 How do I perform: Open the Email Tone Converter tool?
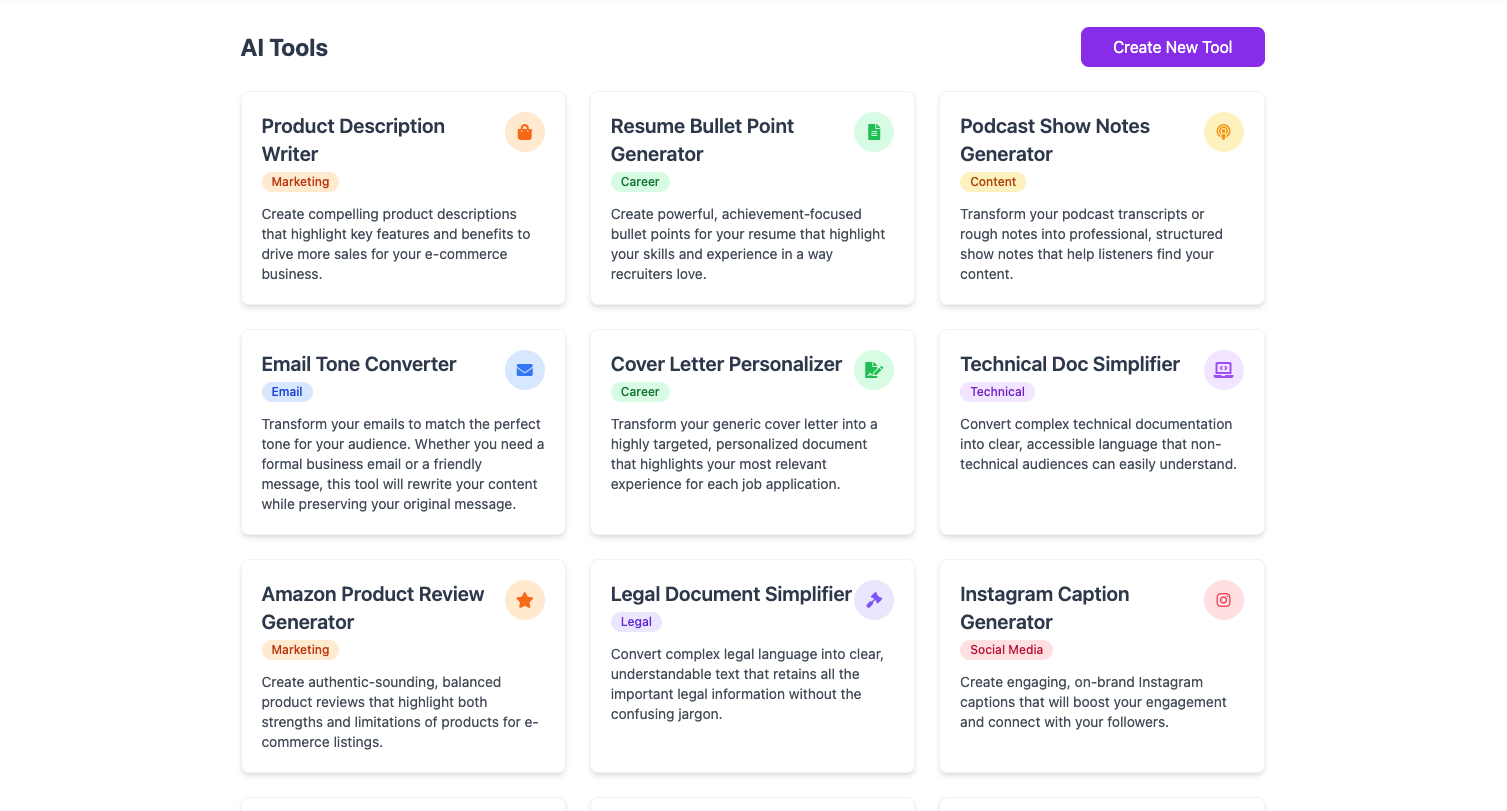pyautogui.click(x=358, y=364)
